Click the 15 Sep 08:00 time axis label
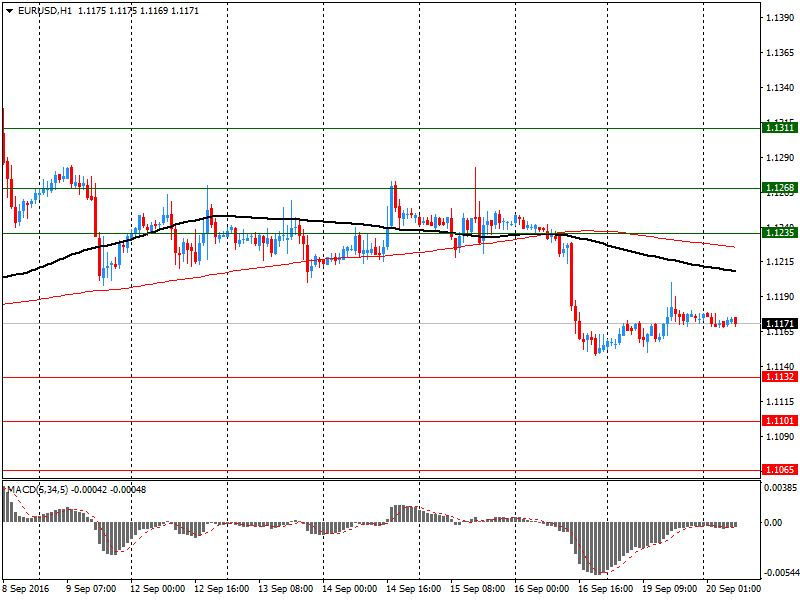Viewport: 800px width, 600px height. tap(478, 589)
